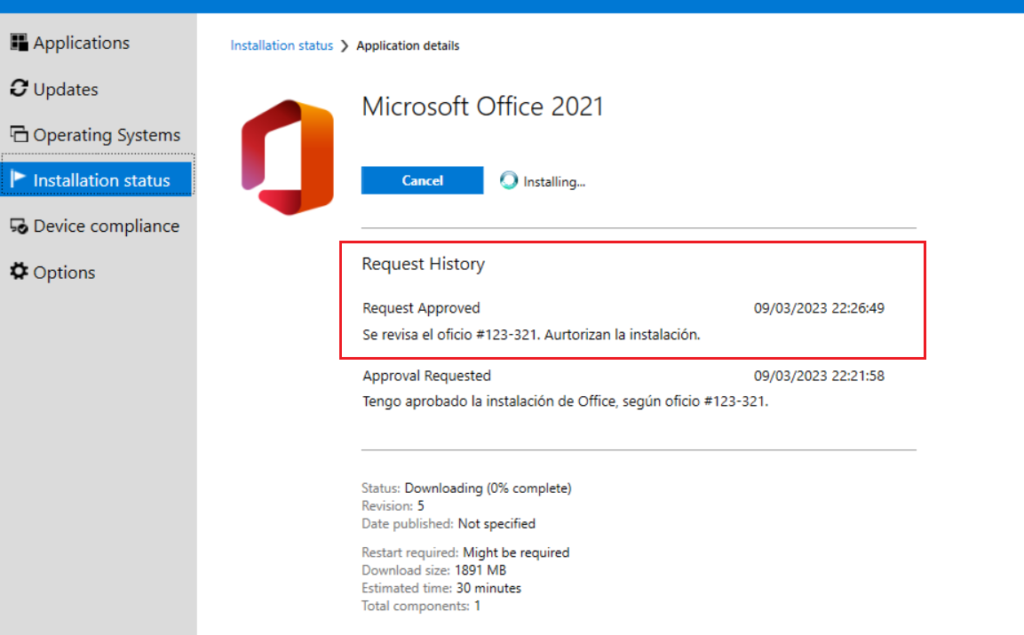The height and width of the screenshot is (635, 1024).
Task: Click the Request History heading
Action: [423, 264]
